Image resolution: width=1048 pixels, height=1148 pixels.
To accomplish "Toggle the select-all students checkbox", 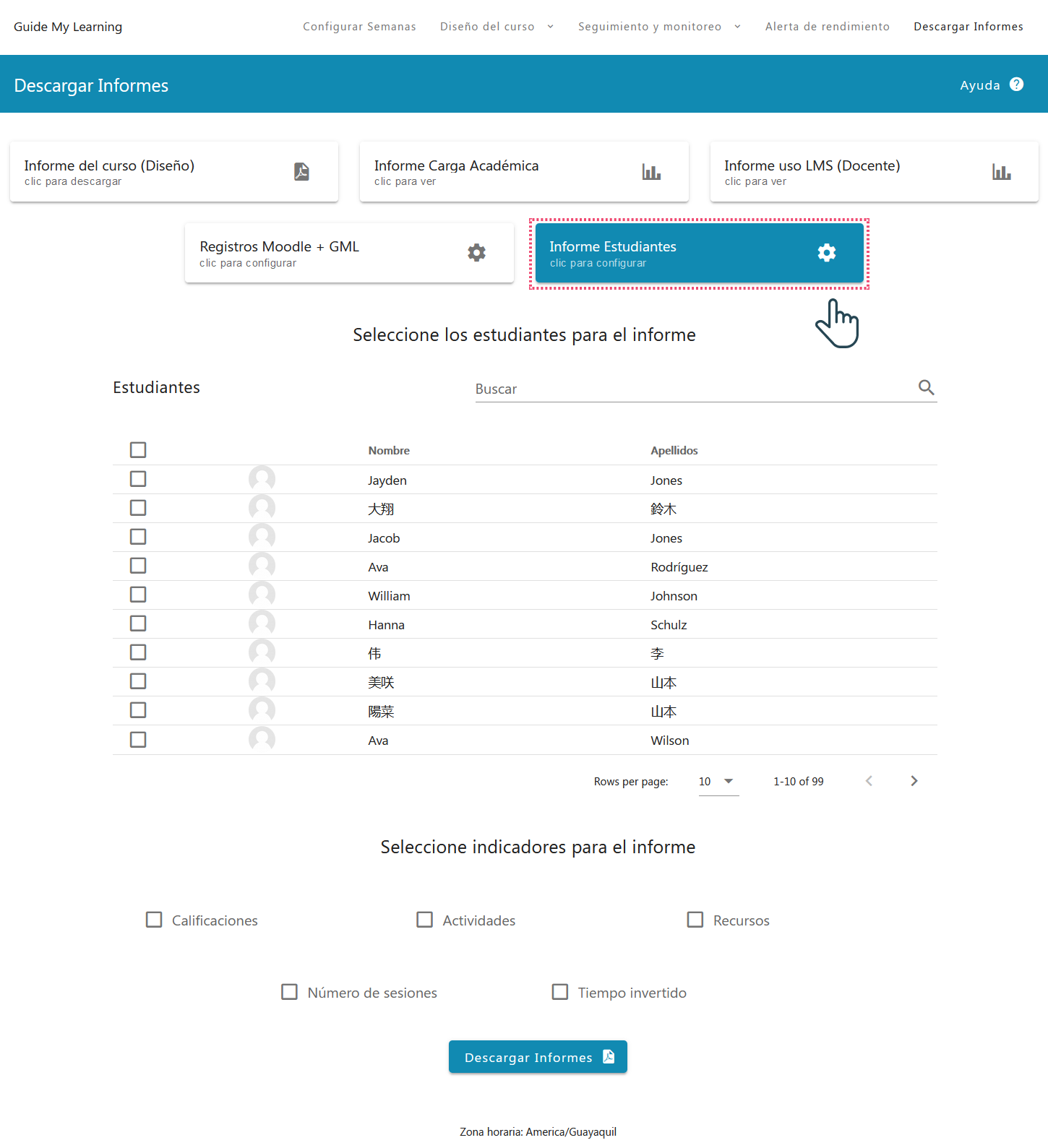I will pyautogui.click(x=138, y=450).
